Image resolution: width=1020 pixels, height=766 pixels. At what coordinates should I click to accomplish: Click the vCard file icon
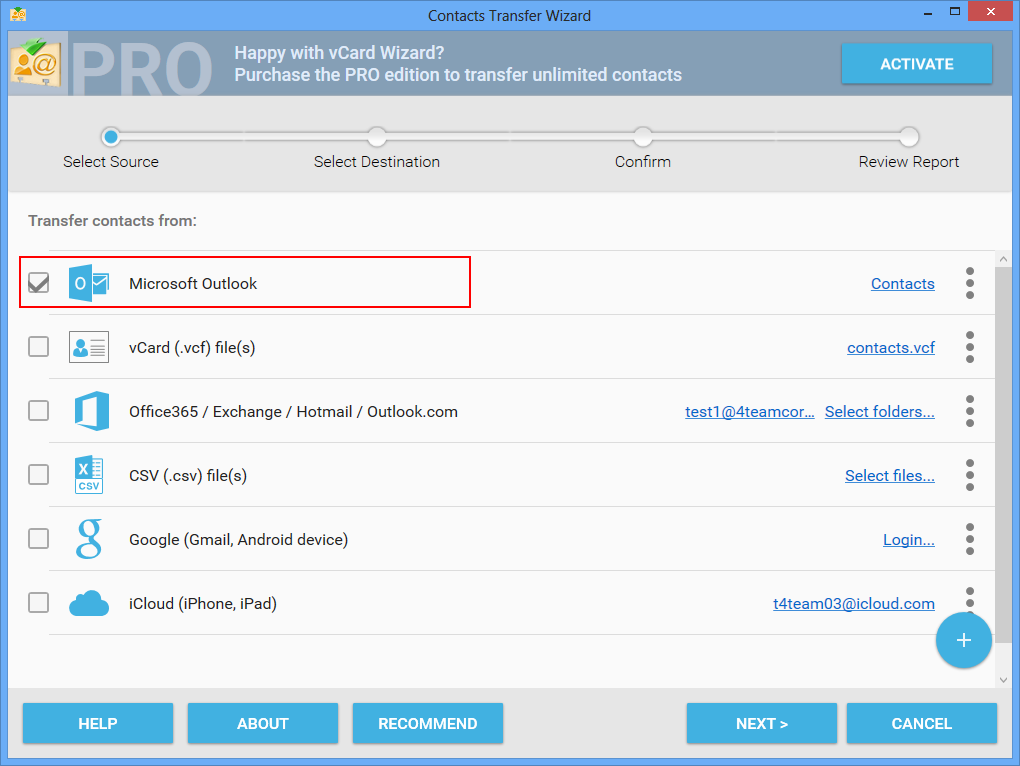(89, 347)
